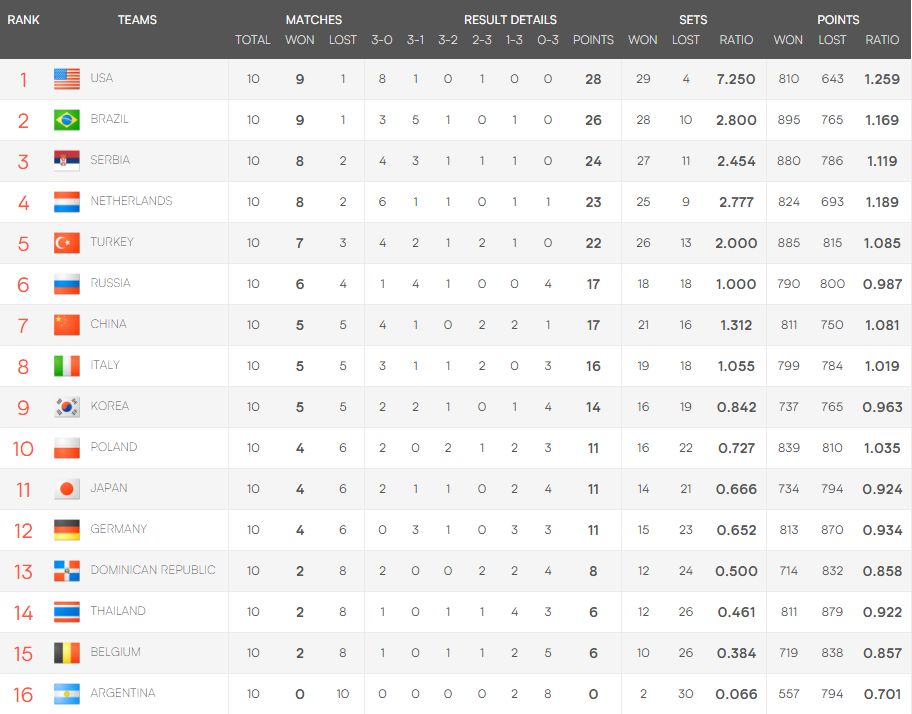Screen dimensions: 912x714
Task: Click the Serbia flag icon
Action: point(67,160)
